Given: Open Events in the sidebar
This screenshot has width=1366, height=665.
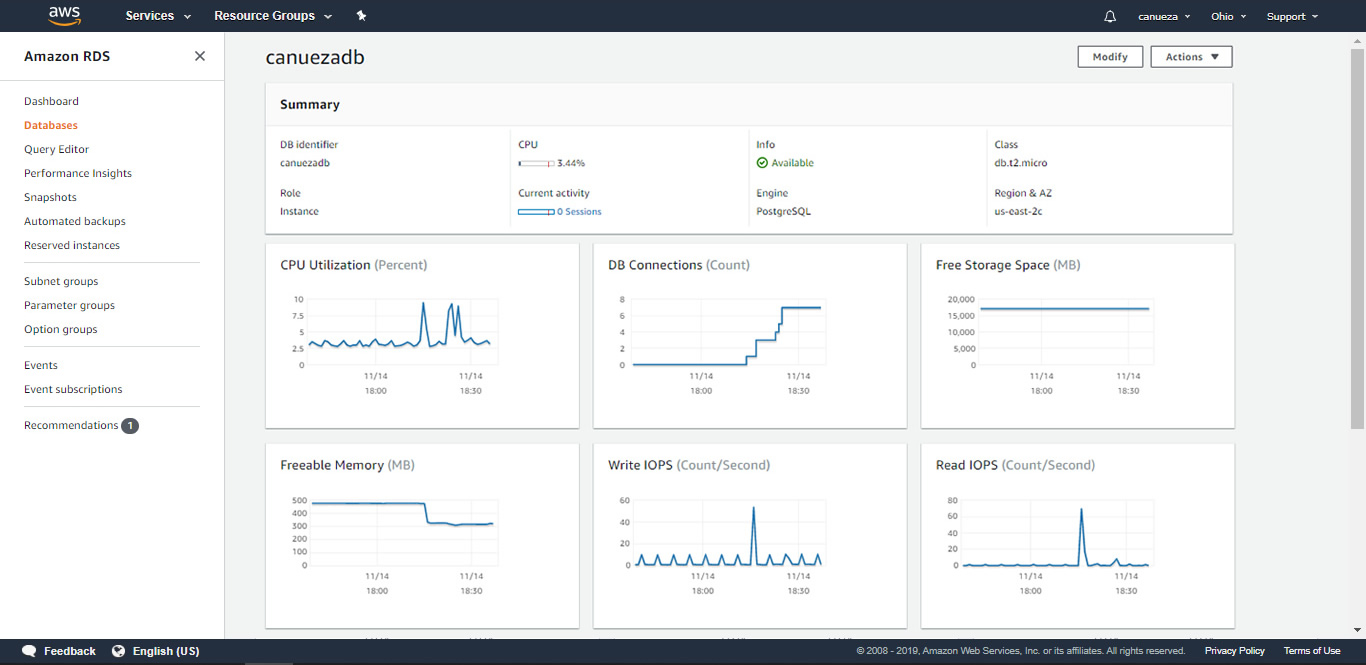Looking at the screenshot, I should [41, 365].
